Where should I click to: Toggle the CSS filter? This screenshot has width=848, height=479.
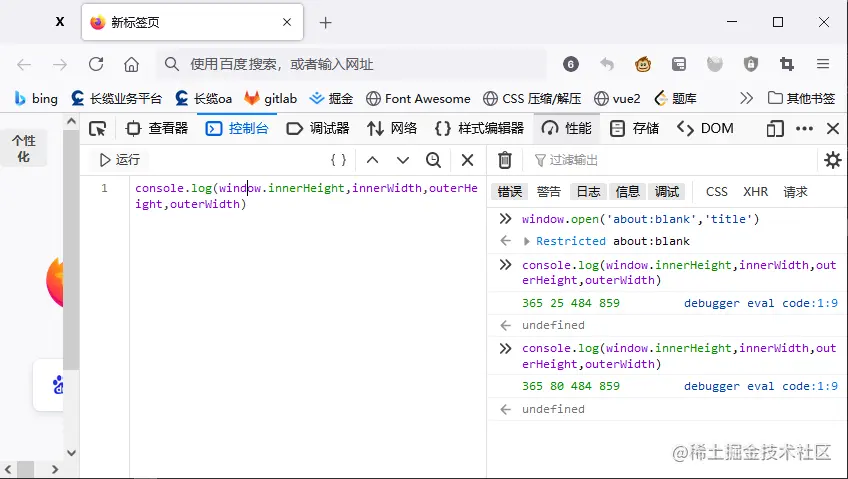click(x=717, y=191)
